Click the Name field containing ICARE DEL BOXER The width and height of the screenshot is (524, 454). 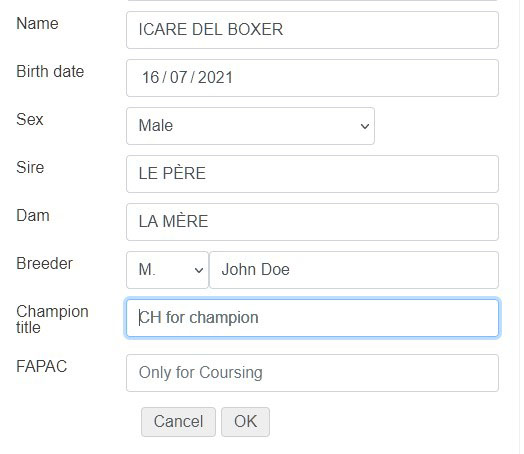click(x=312, y=30)
